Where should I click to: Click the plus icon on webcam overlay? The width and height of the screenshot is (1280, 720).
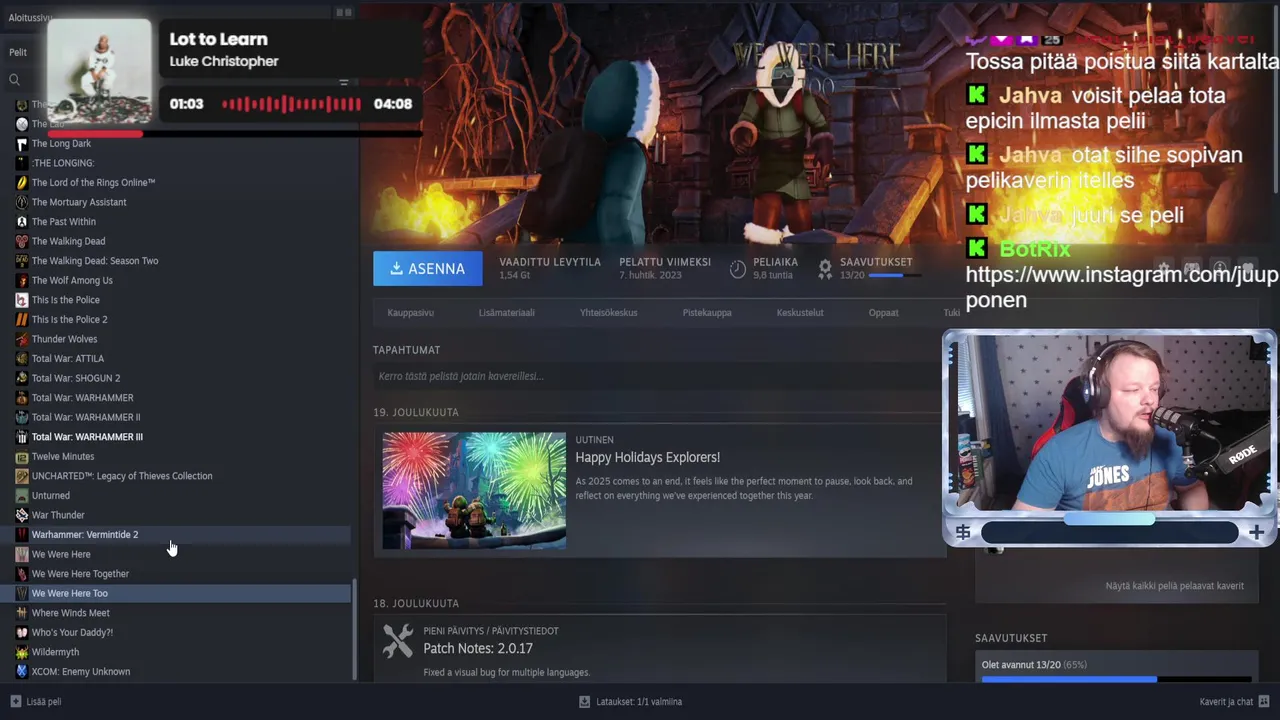pos(1257,533)
